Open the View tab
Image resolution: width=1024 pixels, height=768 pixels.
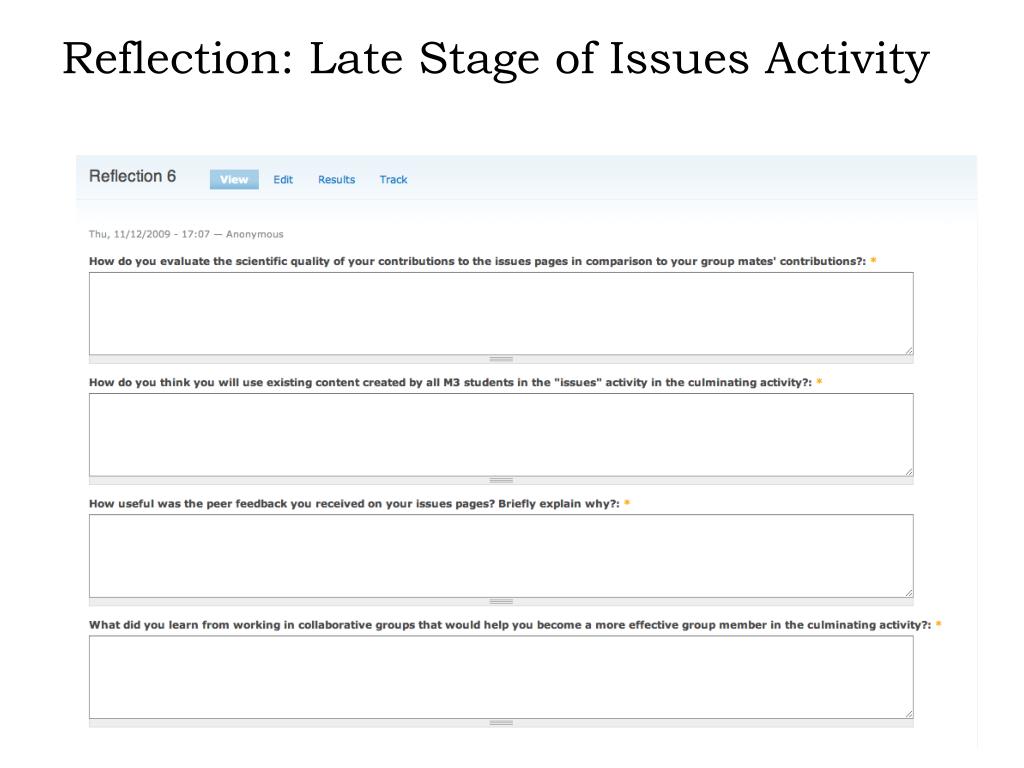click(234, 180)
